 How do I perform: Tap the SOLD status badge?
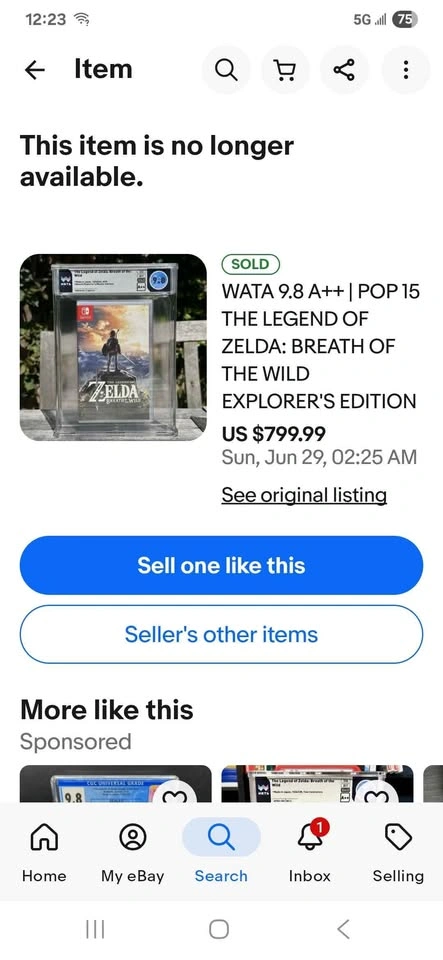[x=250, y=264]
